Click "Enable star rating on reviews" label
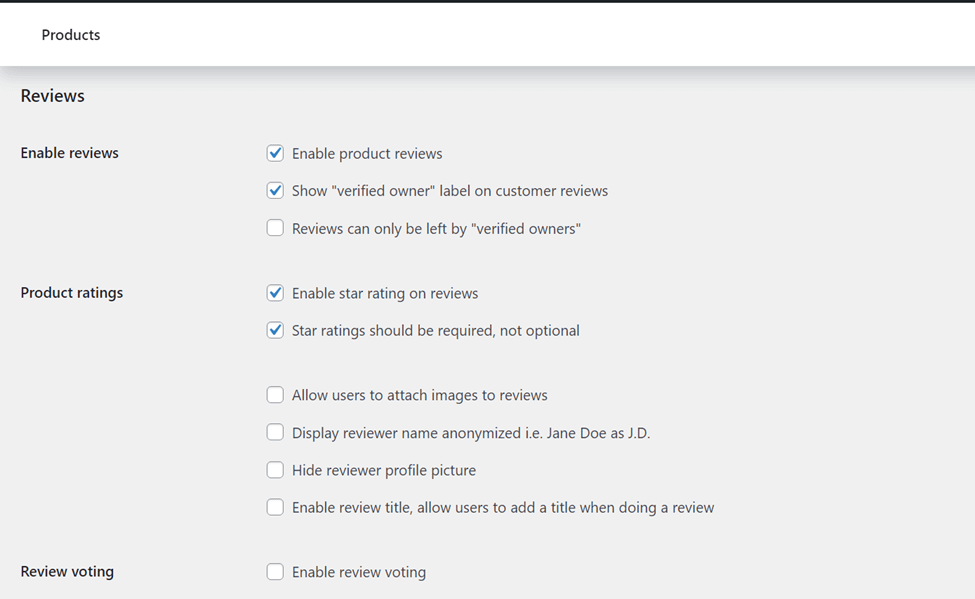Screen dimensions: 975x599 (x=385, y=293)
